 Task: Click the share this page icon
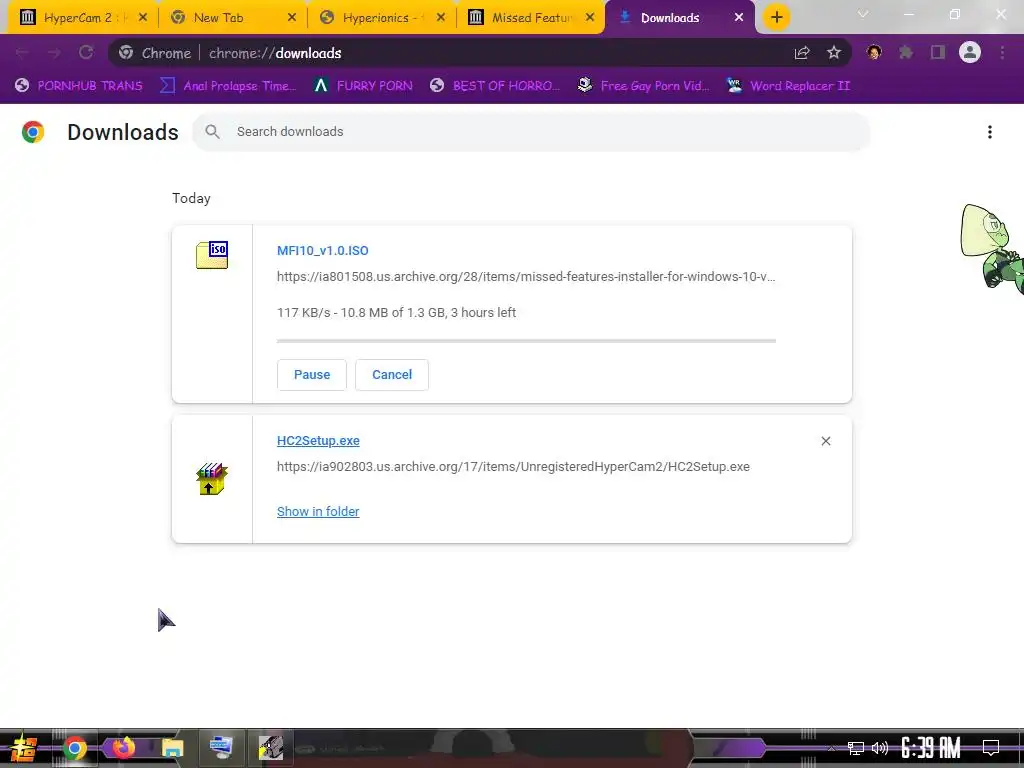click(802, 53)
